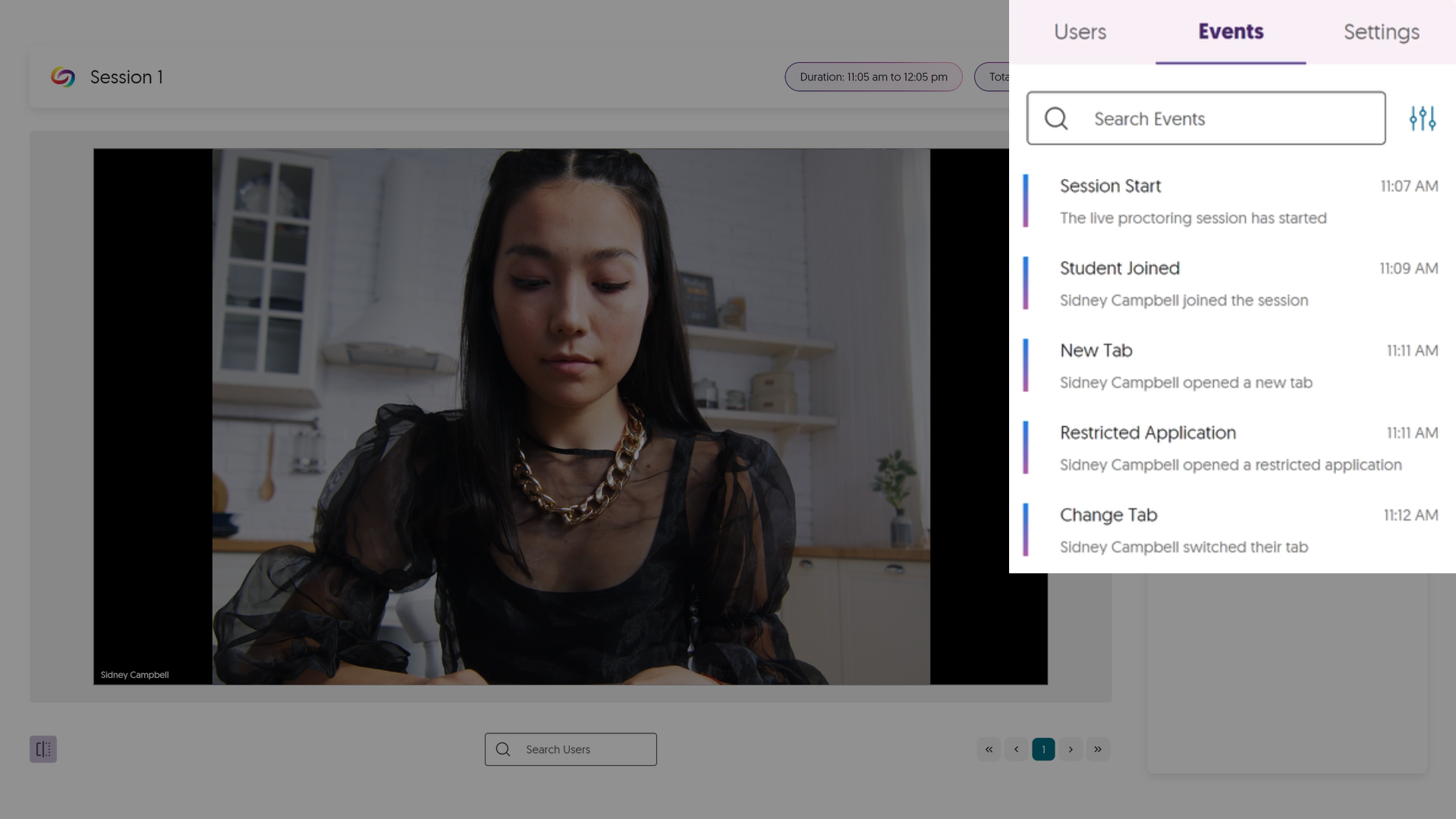Viewport: 1456px width, 819px height.
Task: Go to the next page
Action: (1071, 749)
